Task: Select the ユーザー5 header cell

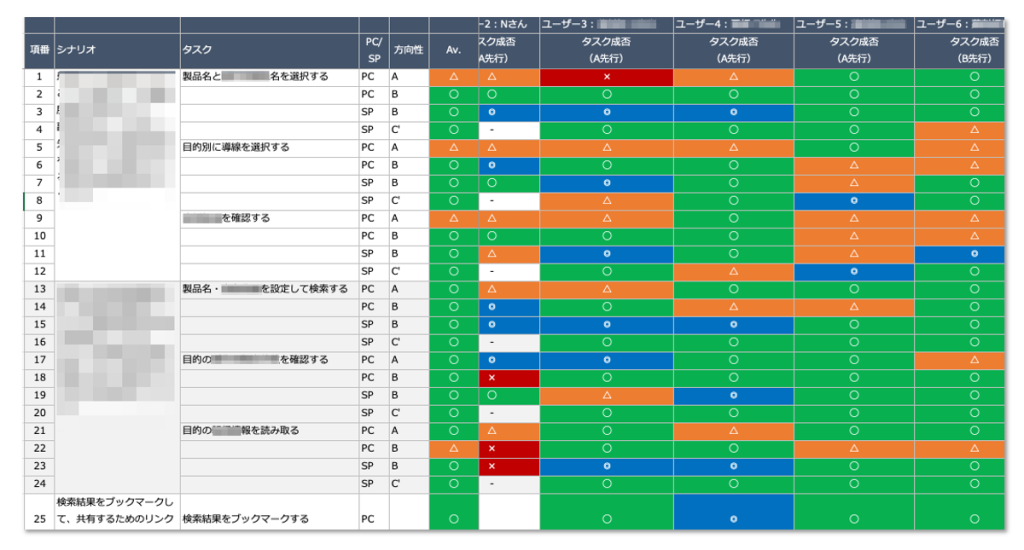Action: [x=853, y=23]
